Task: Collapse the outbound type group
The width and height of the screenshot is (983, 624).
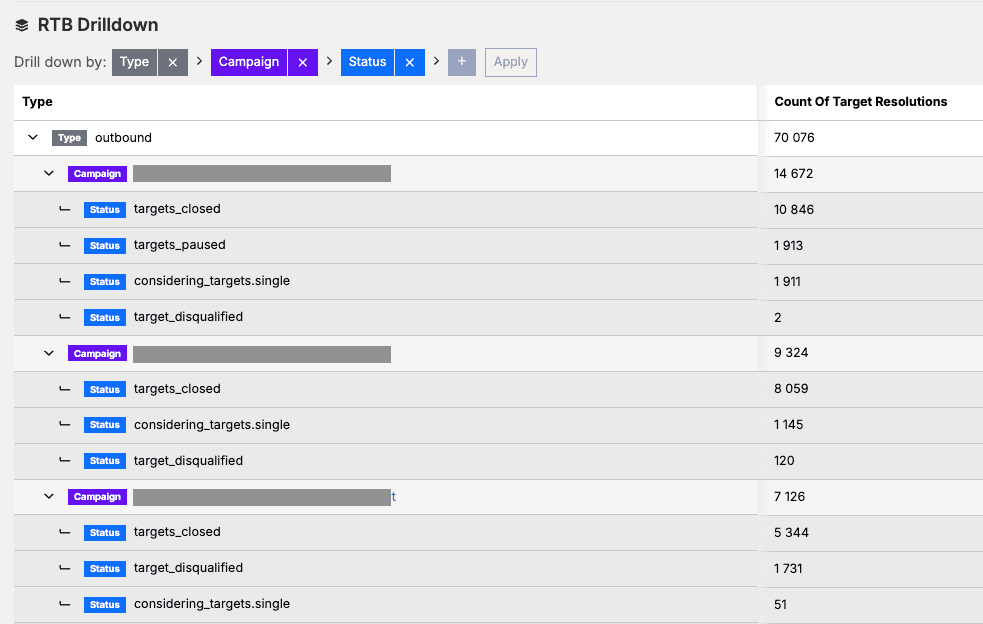Action: click(32, 137)
